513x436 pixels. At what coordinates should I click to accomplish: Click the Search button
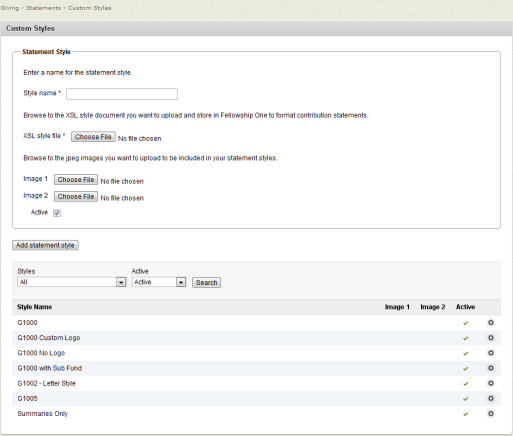pyautogui.click(x=206, y=283)
